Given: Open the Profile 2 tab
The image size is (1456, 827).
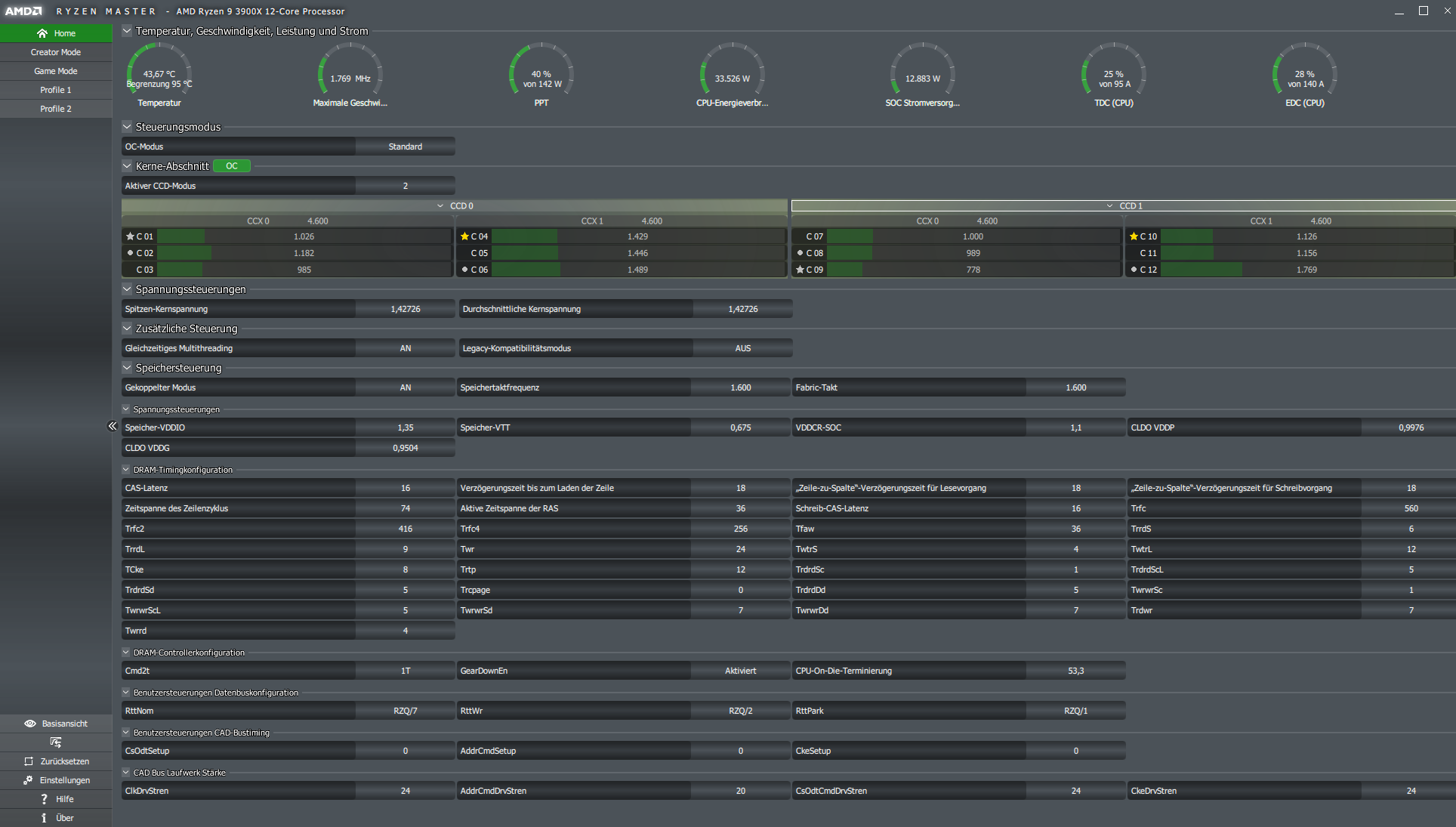Looking at the screenshot, I should [x=56, y=109].
